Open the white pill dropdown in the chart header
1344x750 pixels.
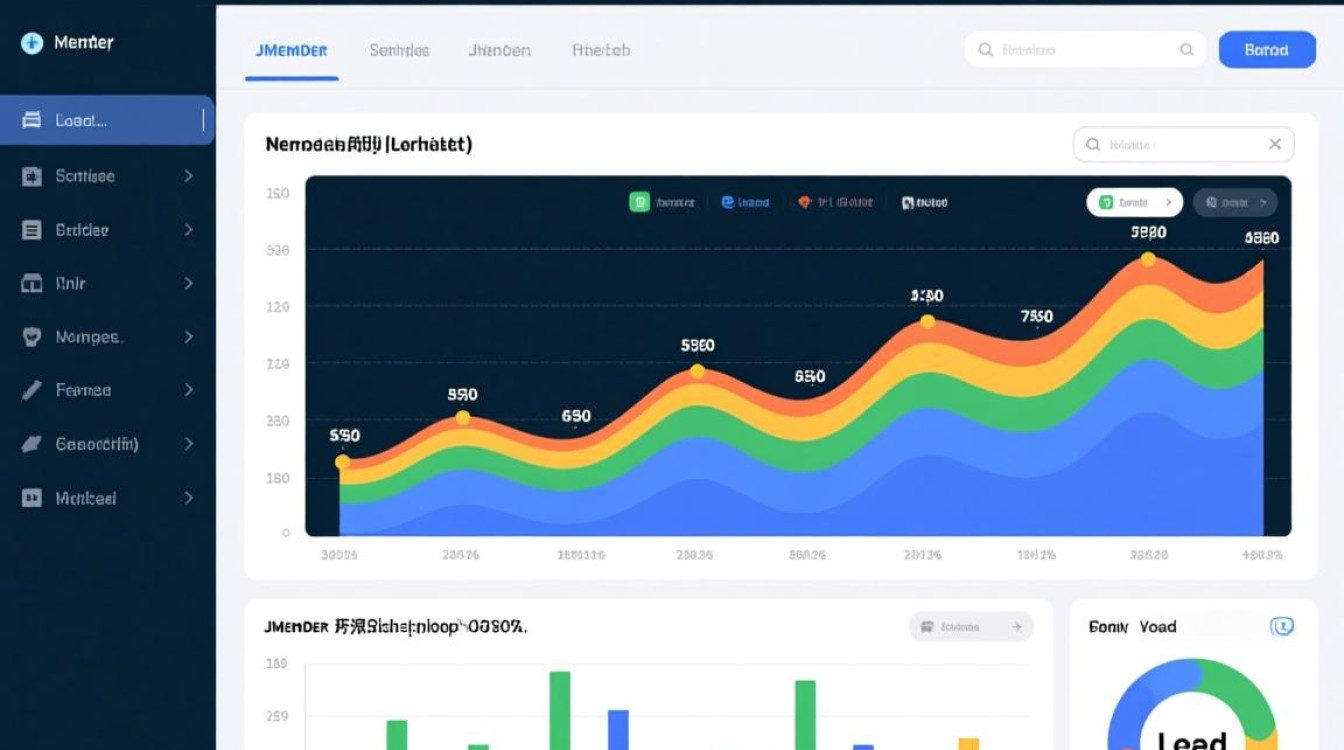pyautogui.click(x=1134, y=203)
